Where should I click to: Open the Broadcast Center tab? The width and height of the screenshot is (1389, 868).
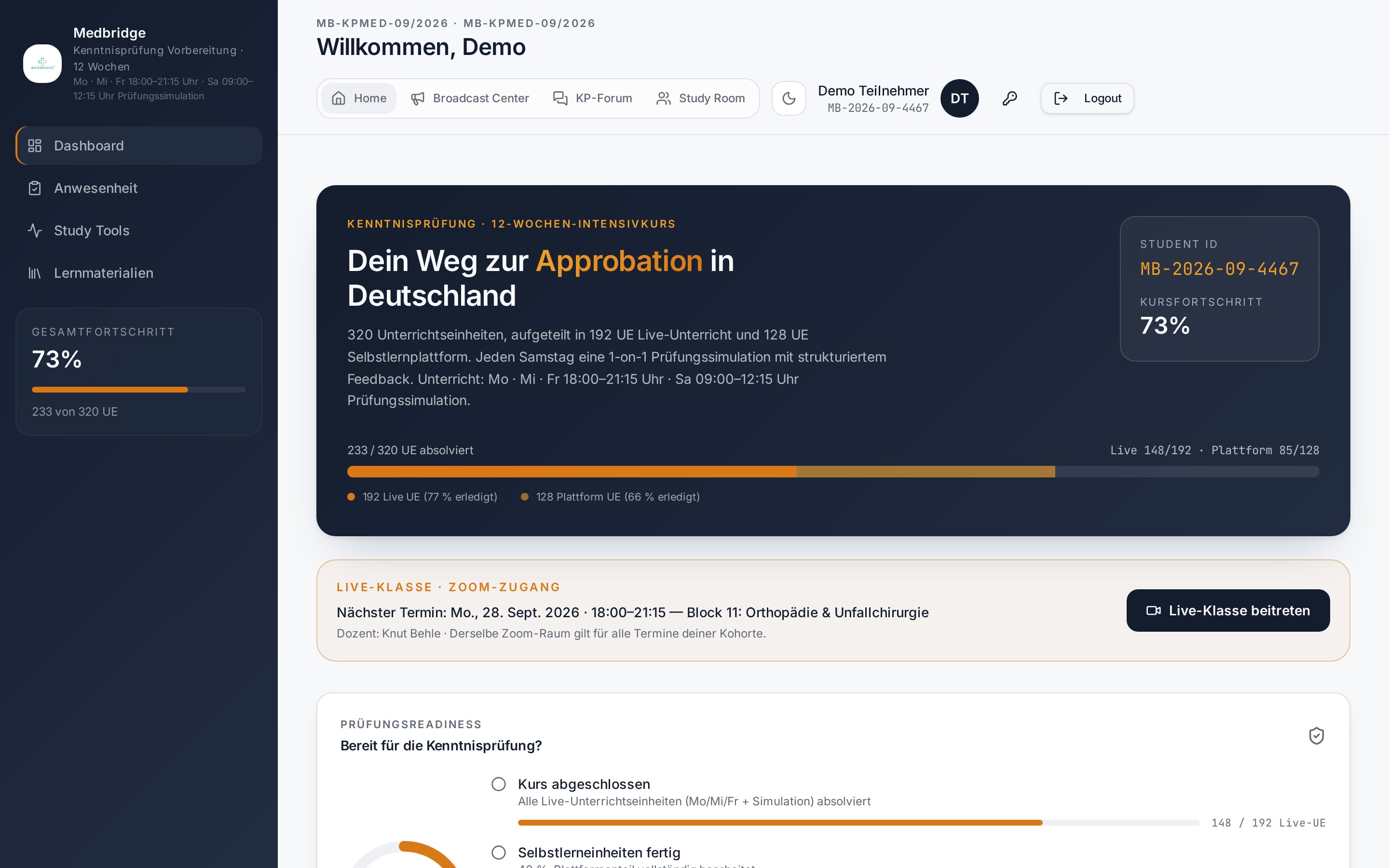[469, 98]
